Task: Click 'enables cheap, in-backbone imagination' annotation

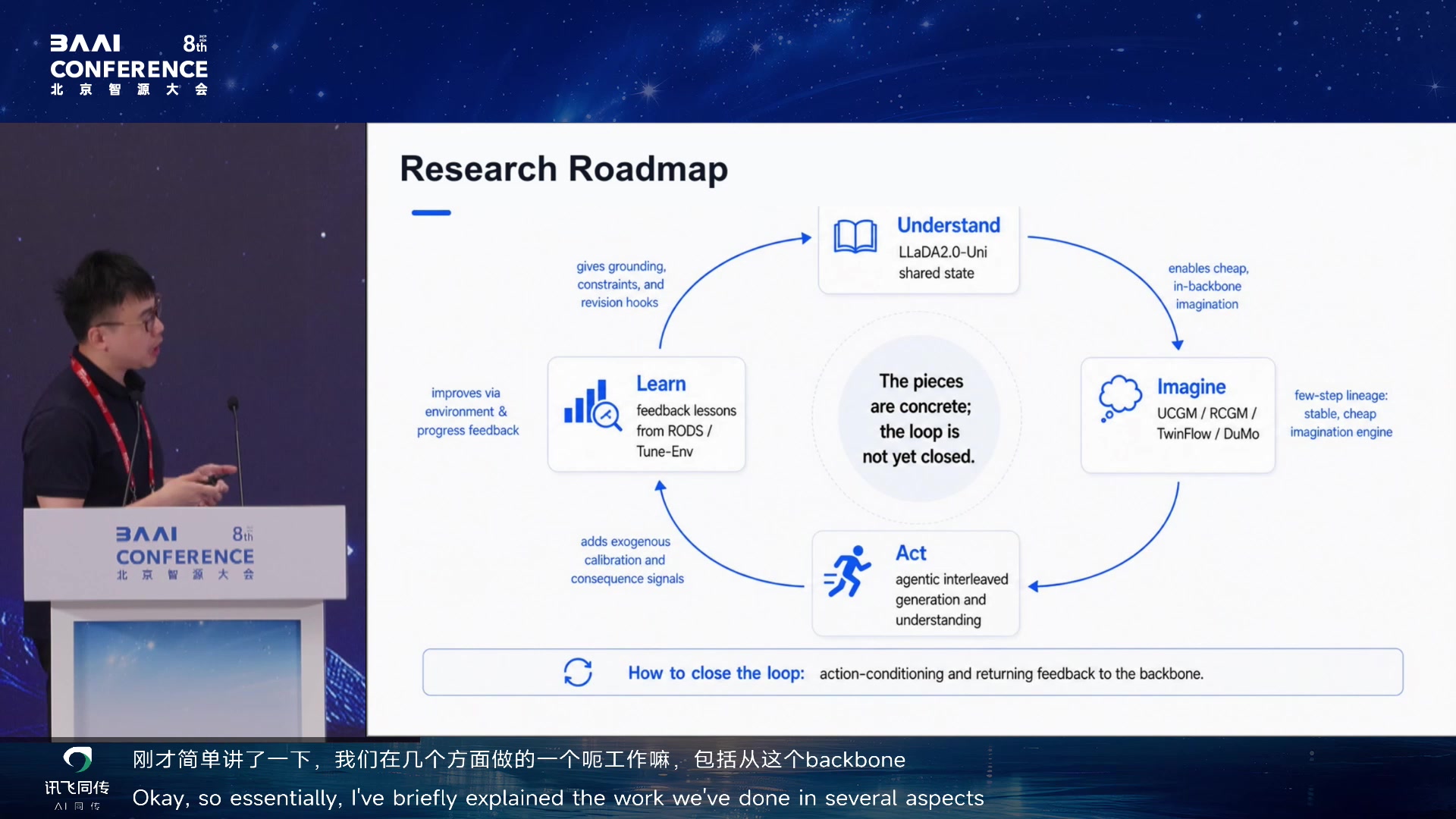Action: pos(1207,286)
